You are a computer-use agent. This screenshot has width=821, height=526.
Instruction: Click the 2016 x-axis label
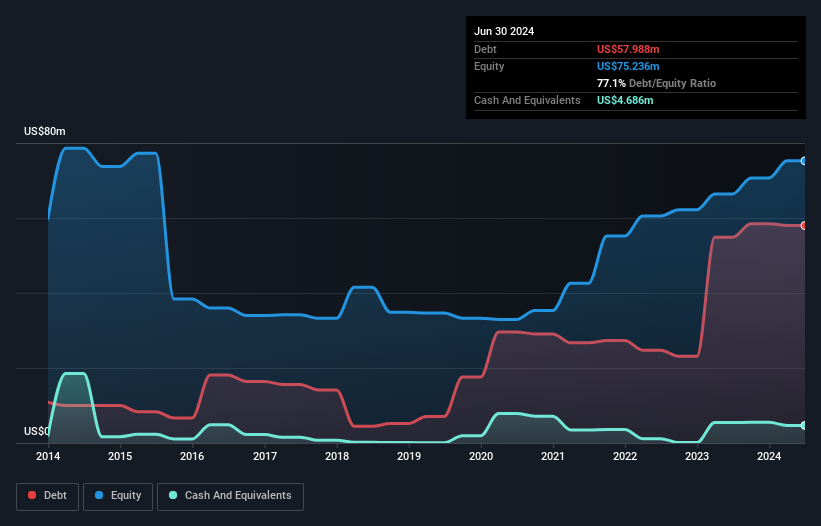pos(192,456)
